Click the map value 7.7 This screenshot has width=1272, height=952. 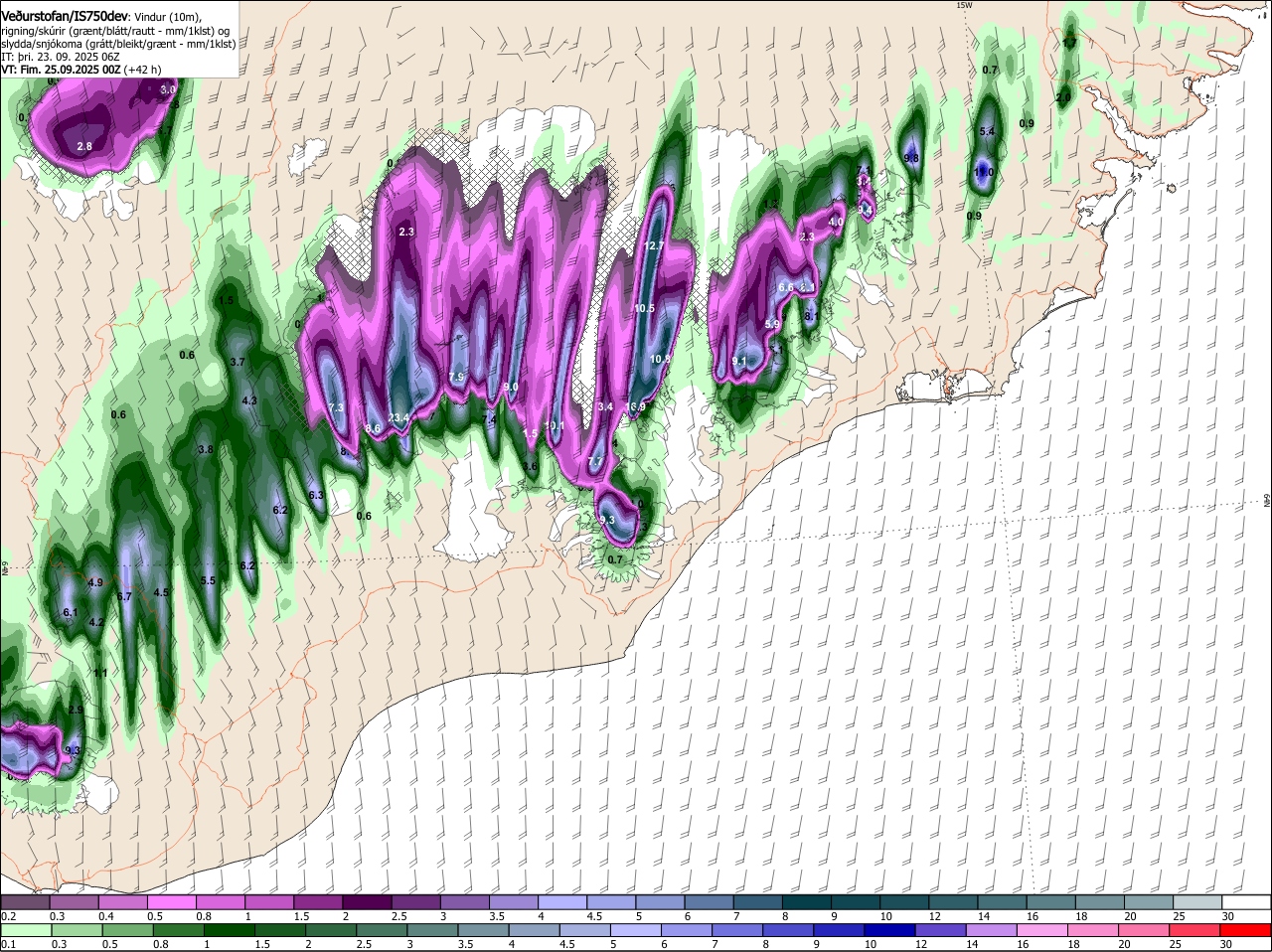595,461
